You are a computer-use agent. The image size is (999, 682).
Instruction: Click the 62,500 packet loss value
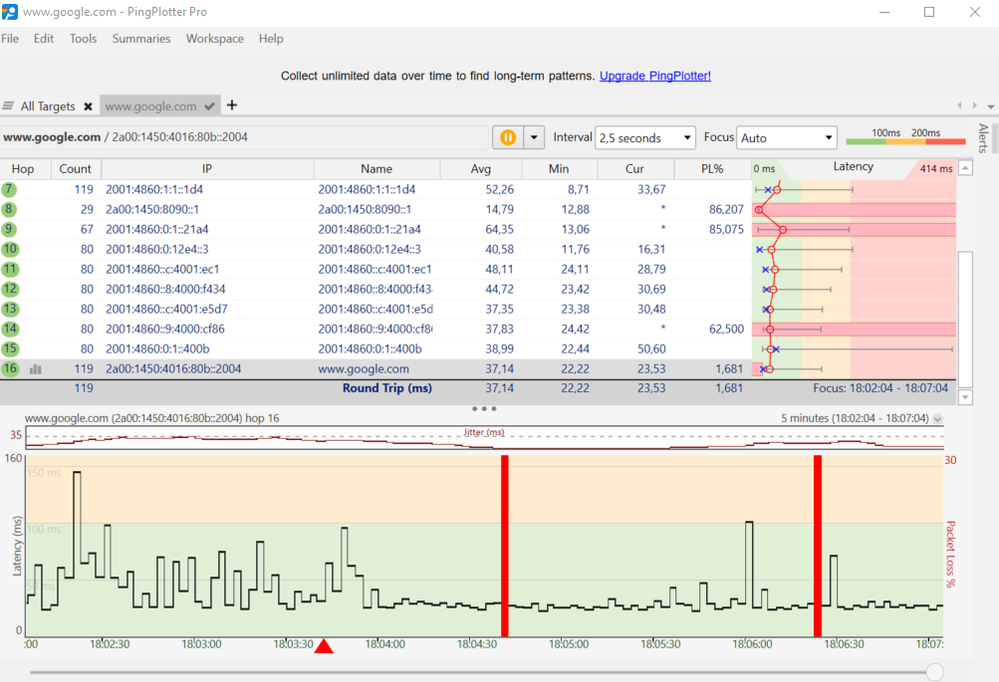pyautogui.click(x=726, y=329)
